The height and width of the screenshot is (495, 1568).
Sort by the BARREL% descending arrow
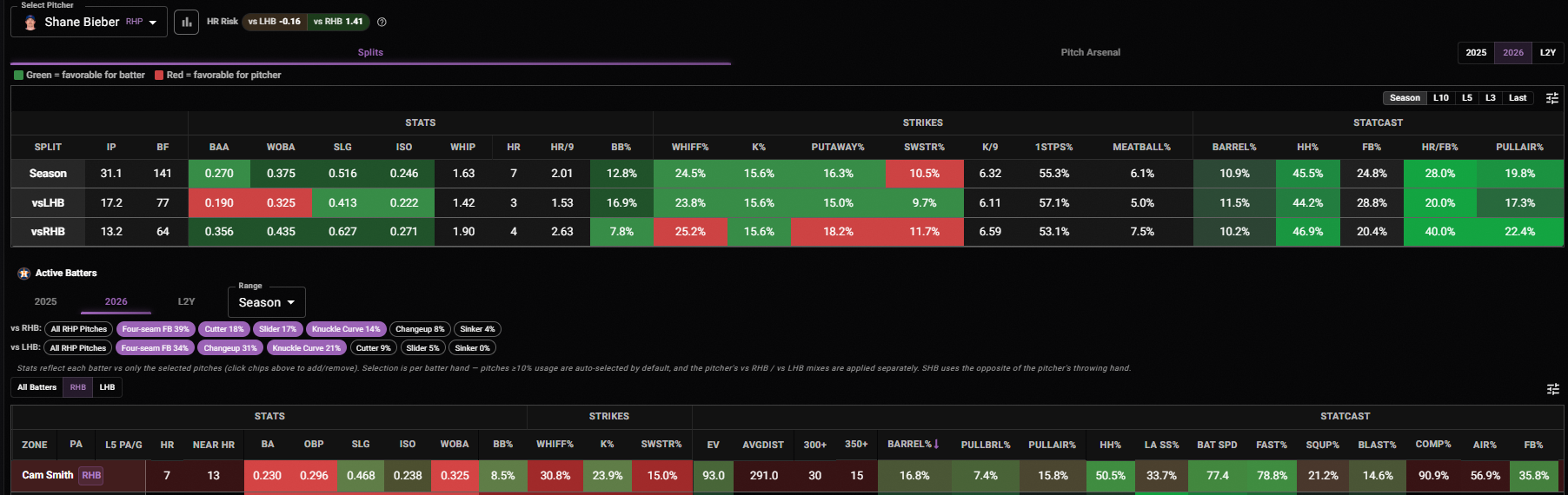coord(936,444)
